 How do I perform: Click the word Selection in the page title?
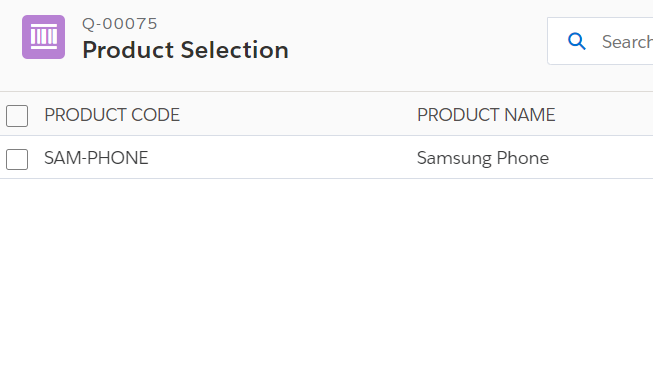pos(235,50)
